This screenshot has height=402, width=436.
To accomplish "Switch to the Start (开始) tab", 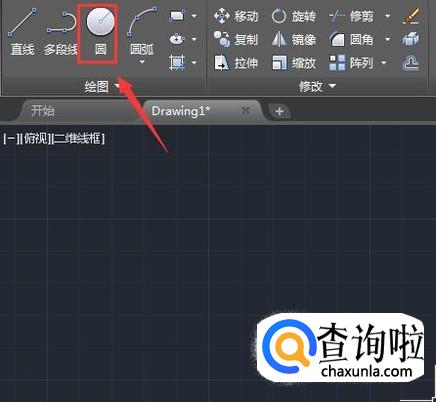I will 43,111.
